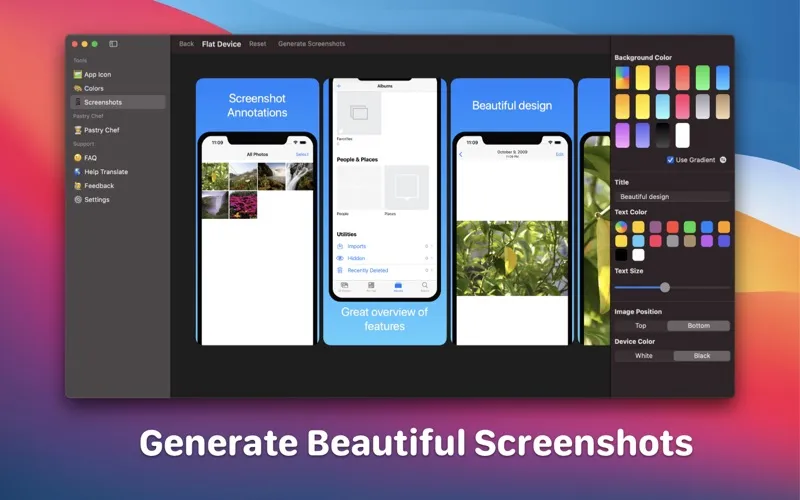Set image position to Top
This screenshot has height=500, width=800.
(x=641, y=326)
